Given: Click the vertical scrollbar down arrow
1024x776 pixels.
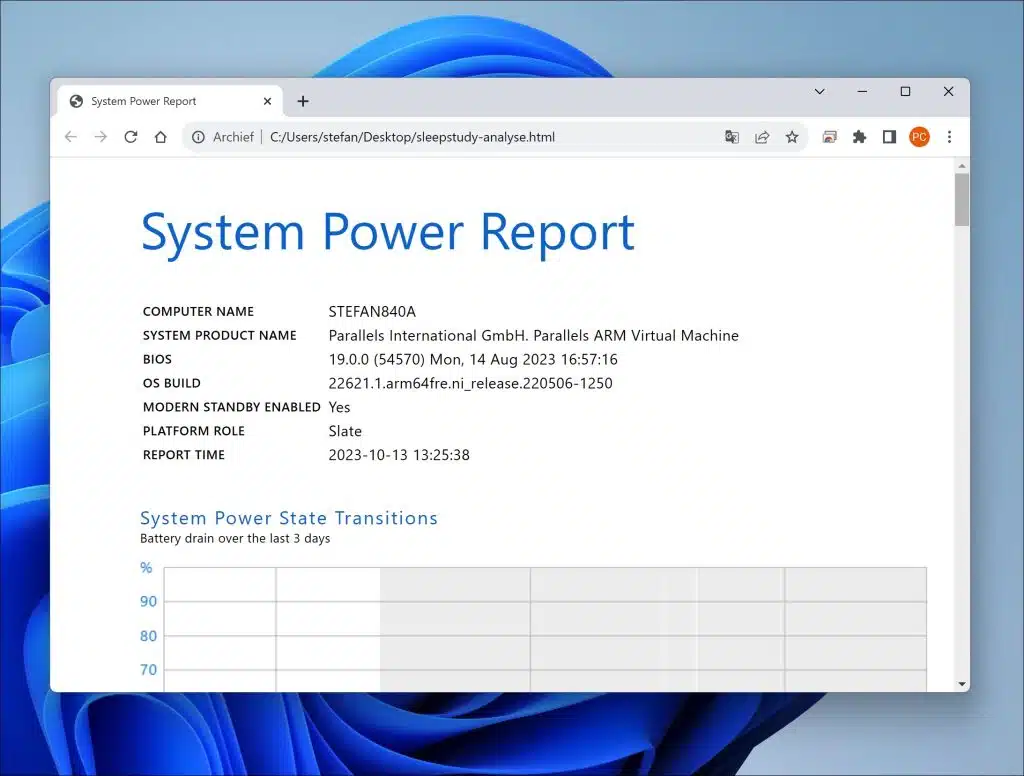Looking at the screenshot, I should point(963,684).
